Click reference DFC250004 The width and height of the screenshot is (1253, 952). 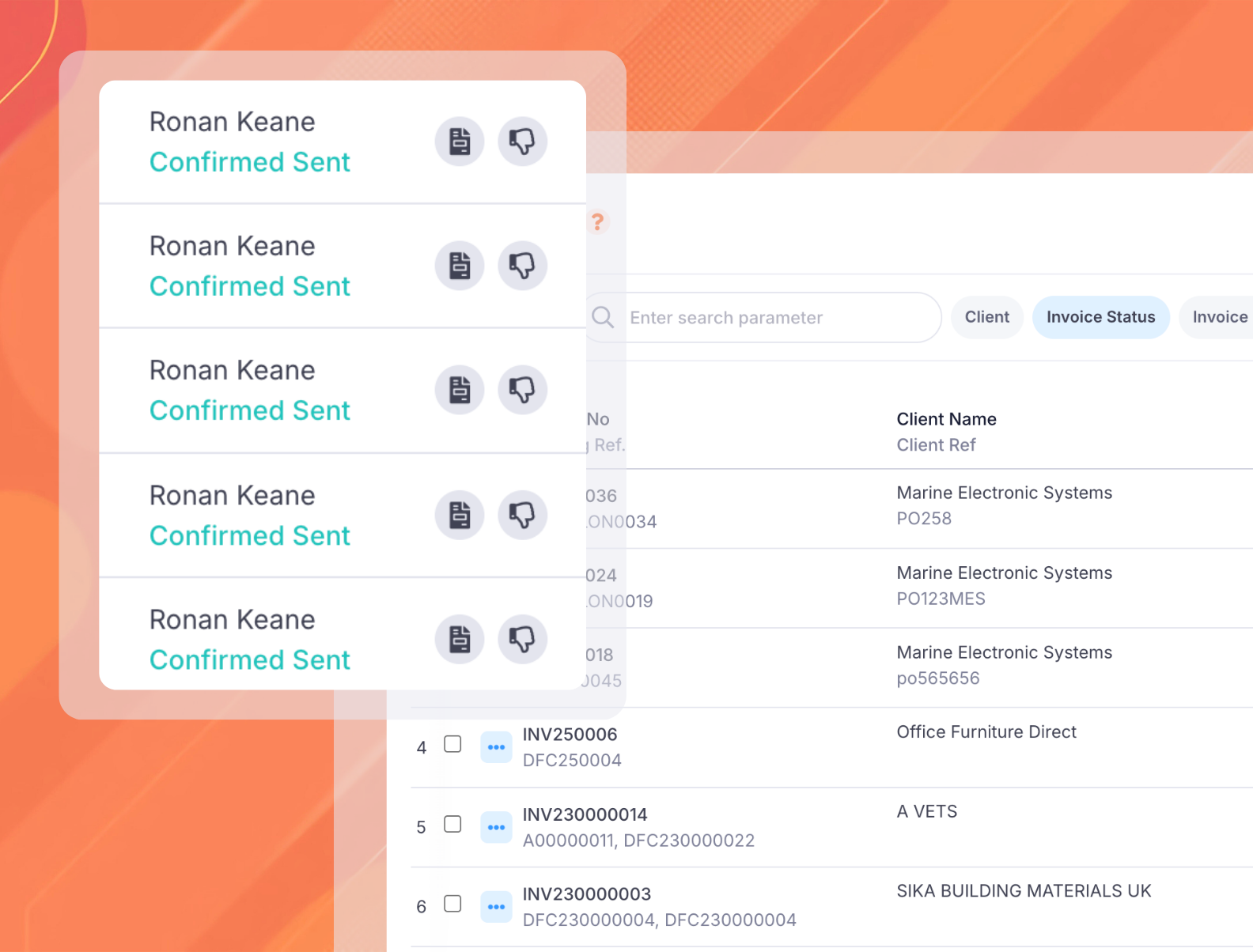(x=572, y=761)
